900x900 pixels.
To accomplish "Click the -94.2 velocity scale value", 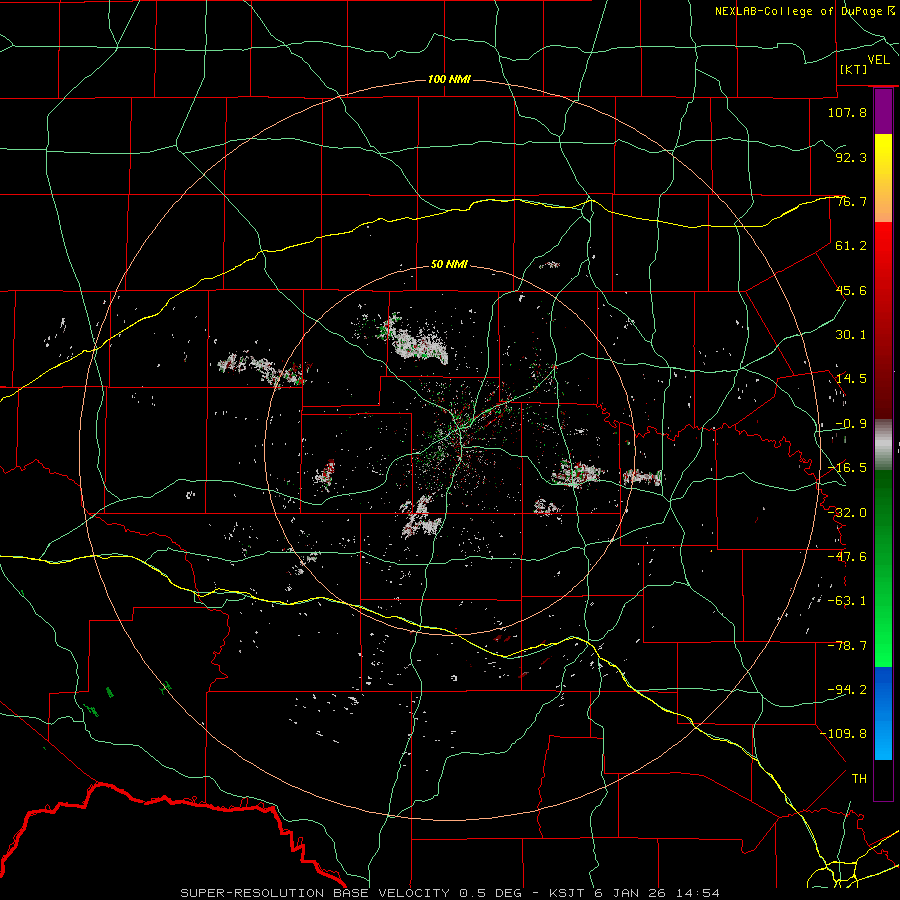I will click(847, 690).
